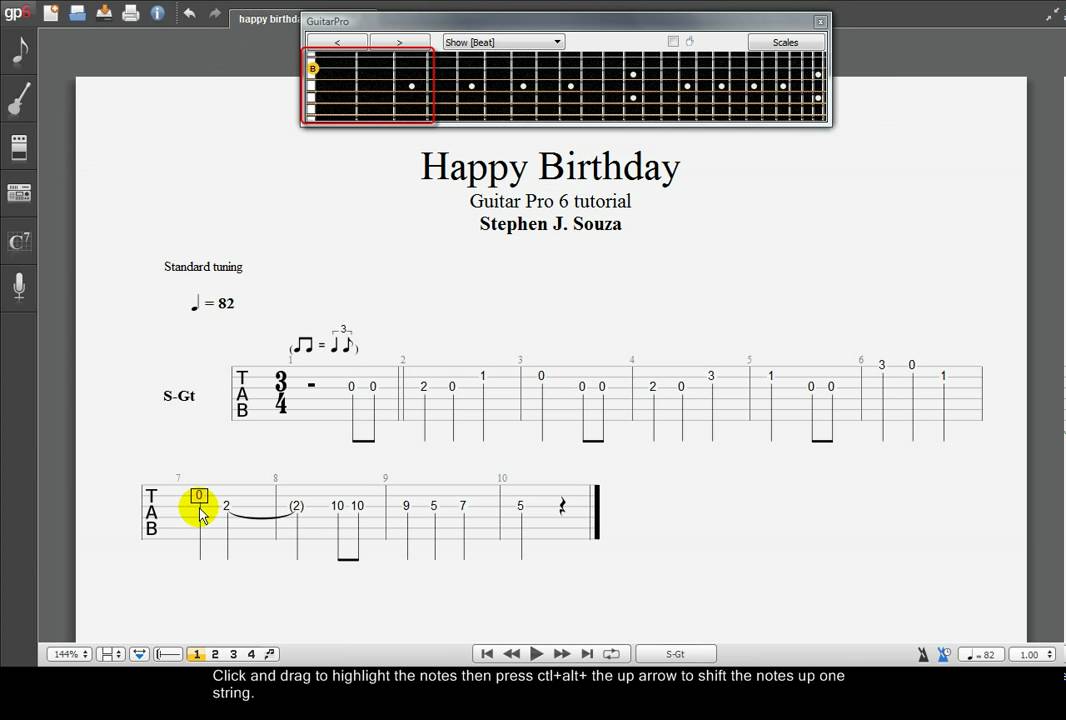Screen dimensions: 1066x720
Task: Click next beat button in fretboard window
Action: (400, 42)
